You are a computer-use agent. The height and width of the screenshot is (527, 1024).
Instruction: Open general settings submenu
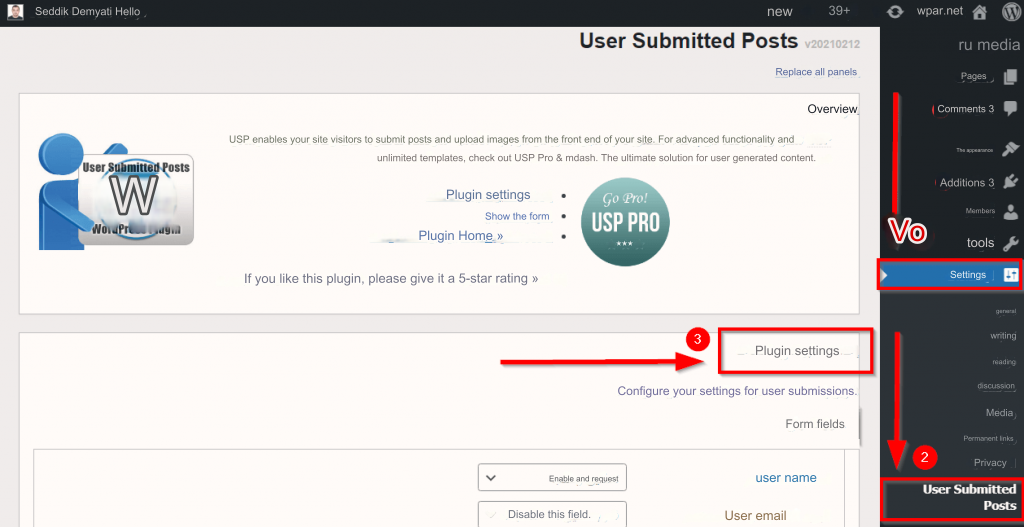(1006, 311)
